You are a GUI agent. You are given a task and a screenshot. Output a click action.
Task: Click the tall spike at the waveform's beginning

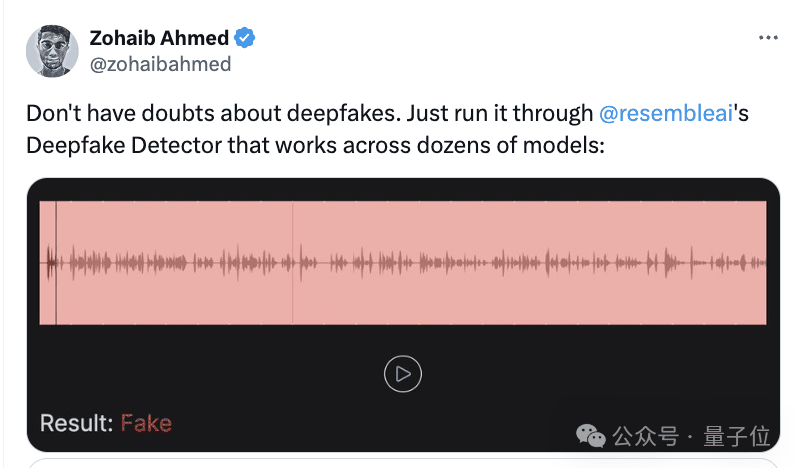(48, 262)
